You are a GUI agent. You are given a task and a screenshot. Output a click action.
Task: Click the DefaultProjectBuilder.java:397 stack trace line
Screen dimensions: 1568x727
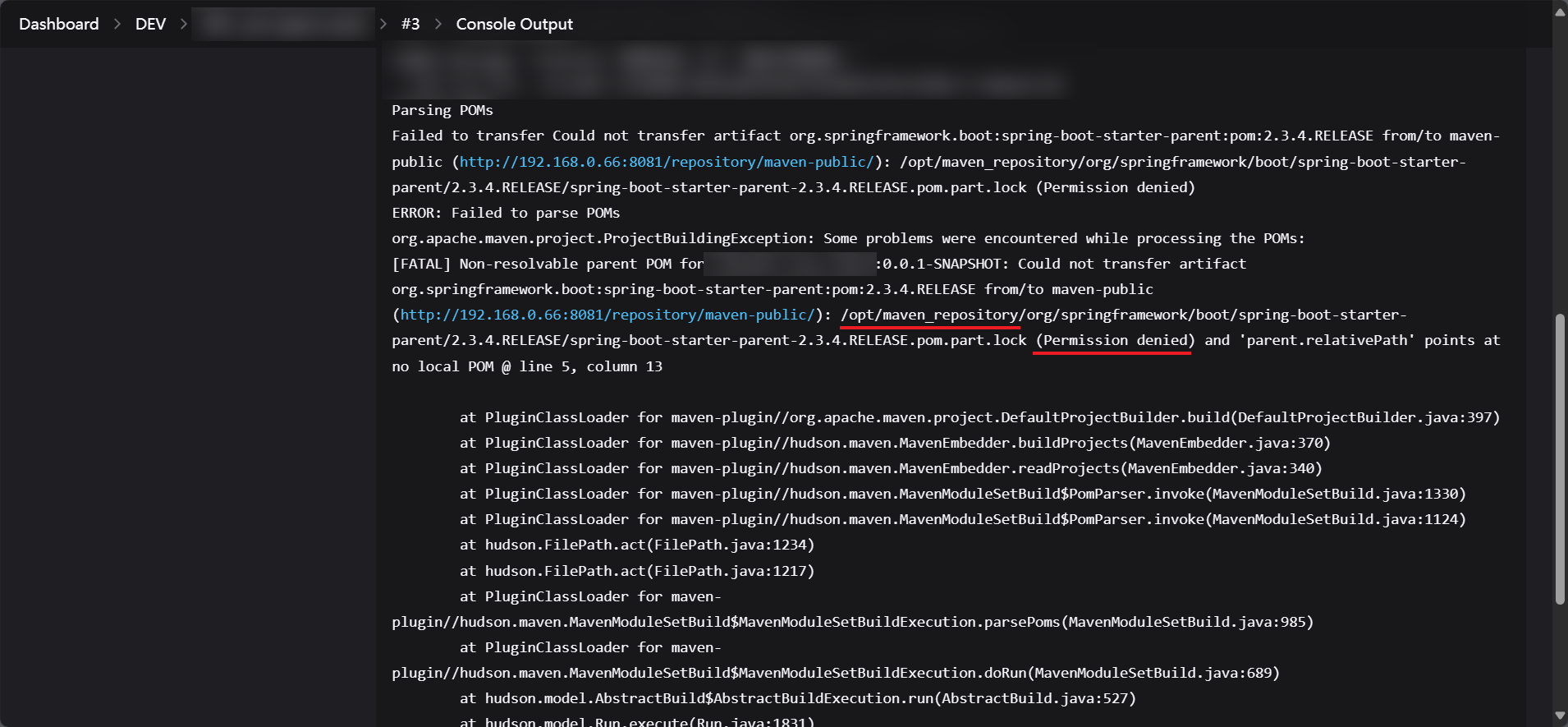(979, 417)
